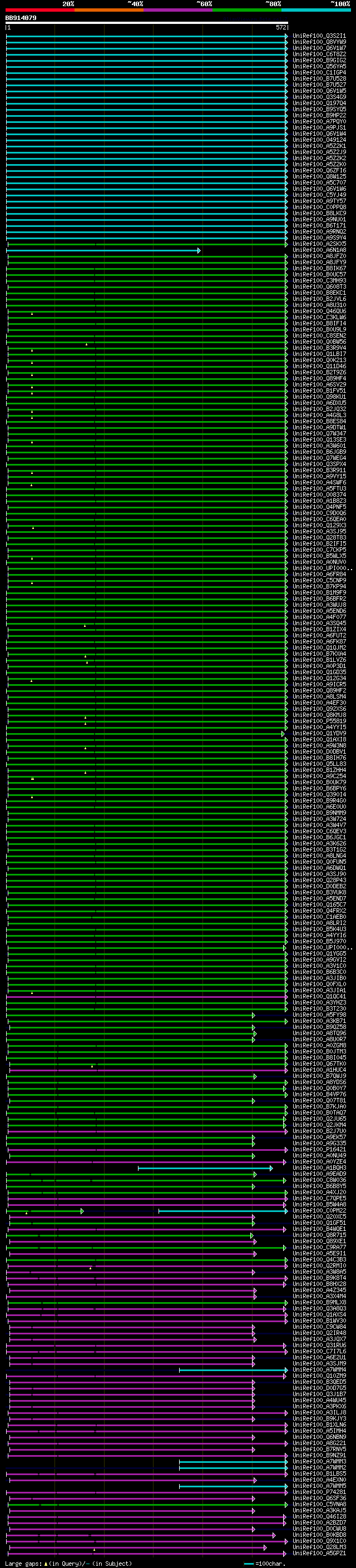Open hit UniRef100_Q3S2I1
This screenshot has width=356, height=1568.
[319, 36]
